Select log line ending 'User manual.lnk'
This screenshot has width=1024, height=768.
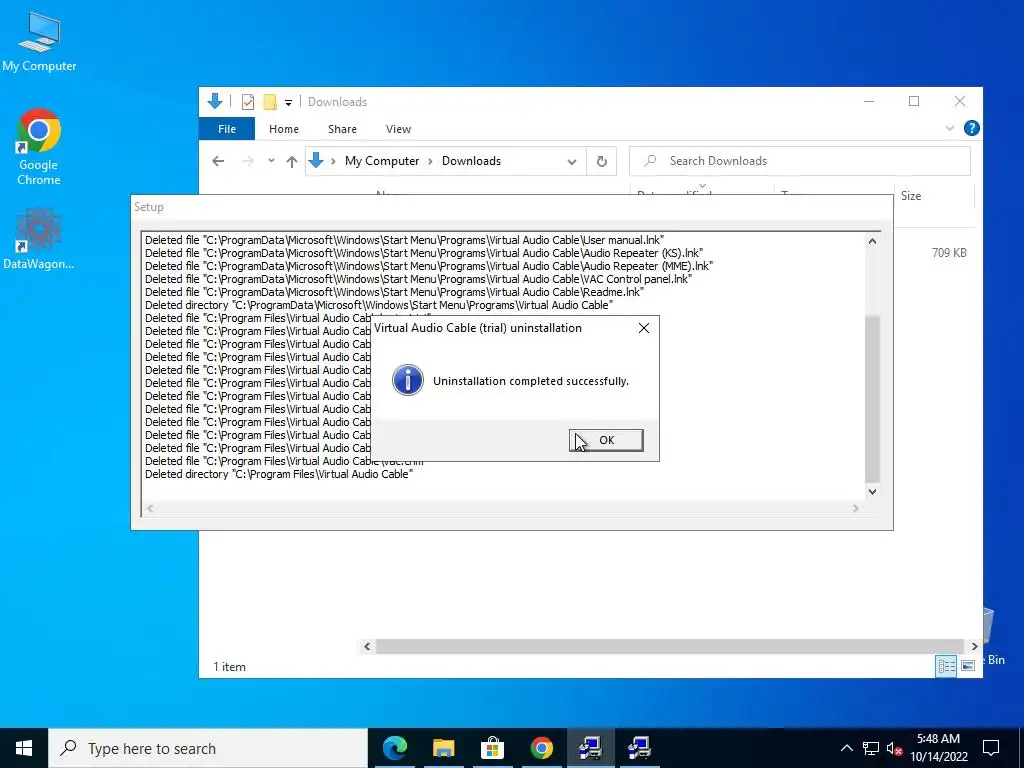tap(404, 240)
